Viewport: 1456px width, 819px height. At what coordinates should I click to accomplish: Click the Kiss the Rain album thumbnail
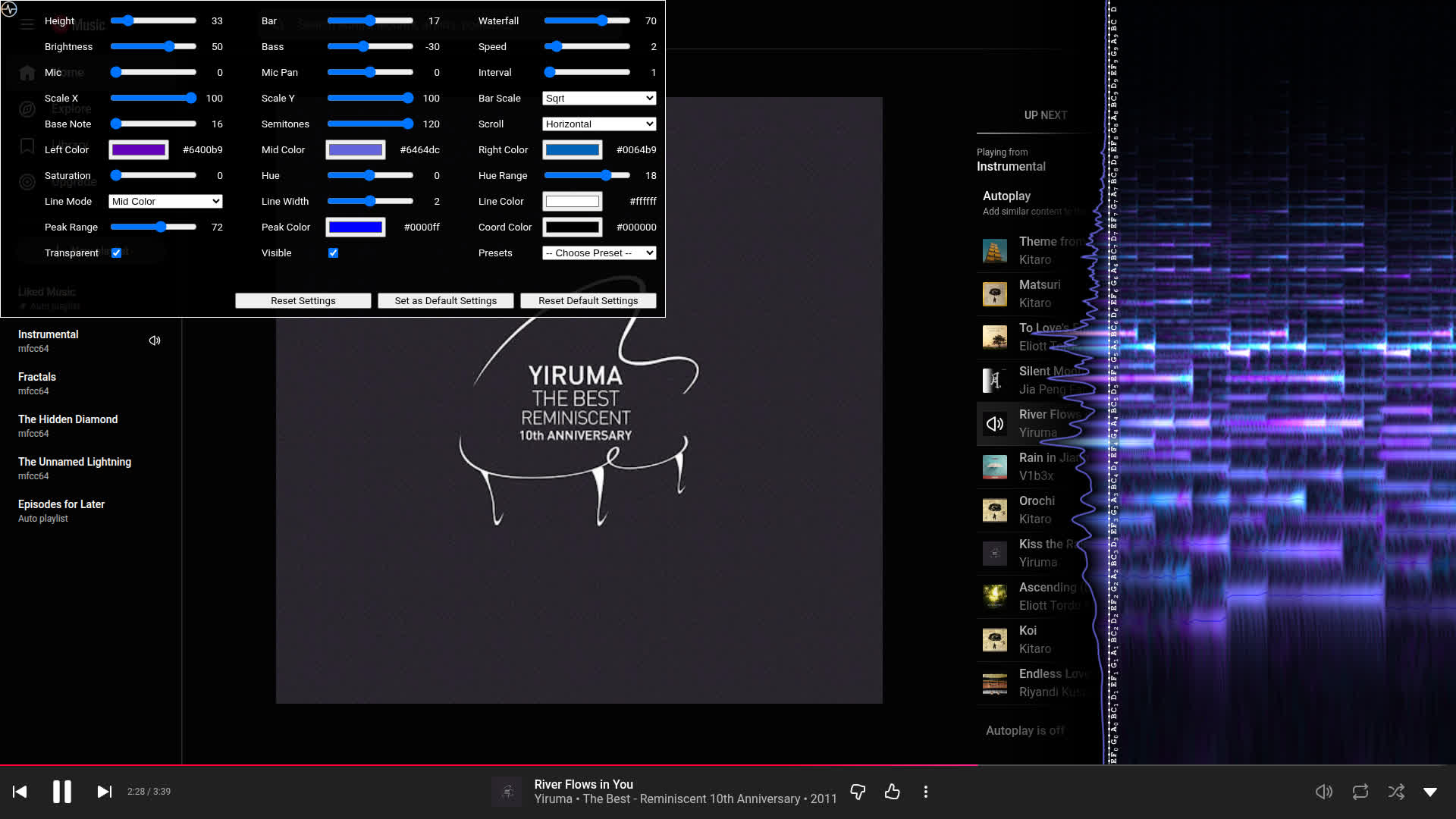995,554
